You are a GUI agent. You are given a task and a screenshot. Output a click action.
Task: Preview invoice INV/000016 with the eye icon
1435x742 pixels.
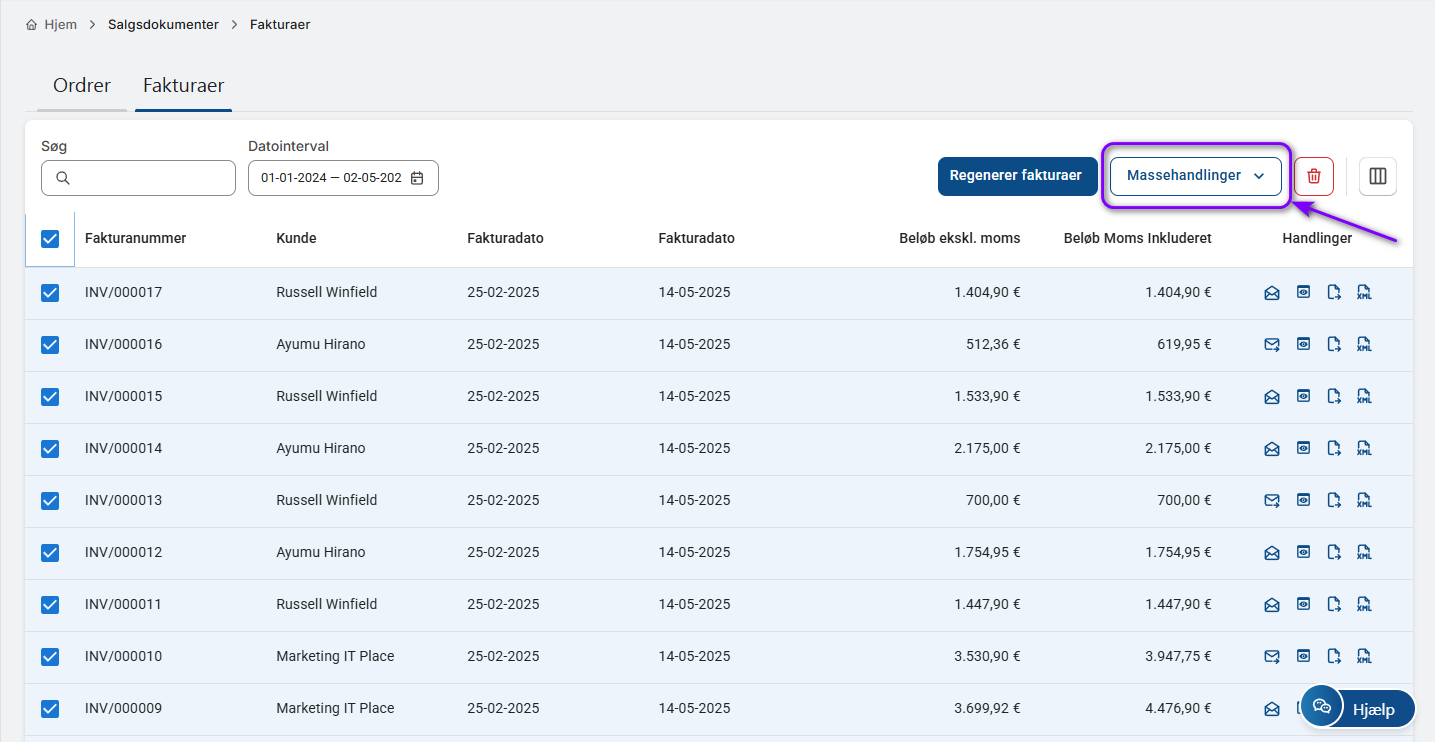(x=1303, y=345)
